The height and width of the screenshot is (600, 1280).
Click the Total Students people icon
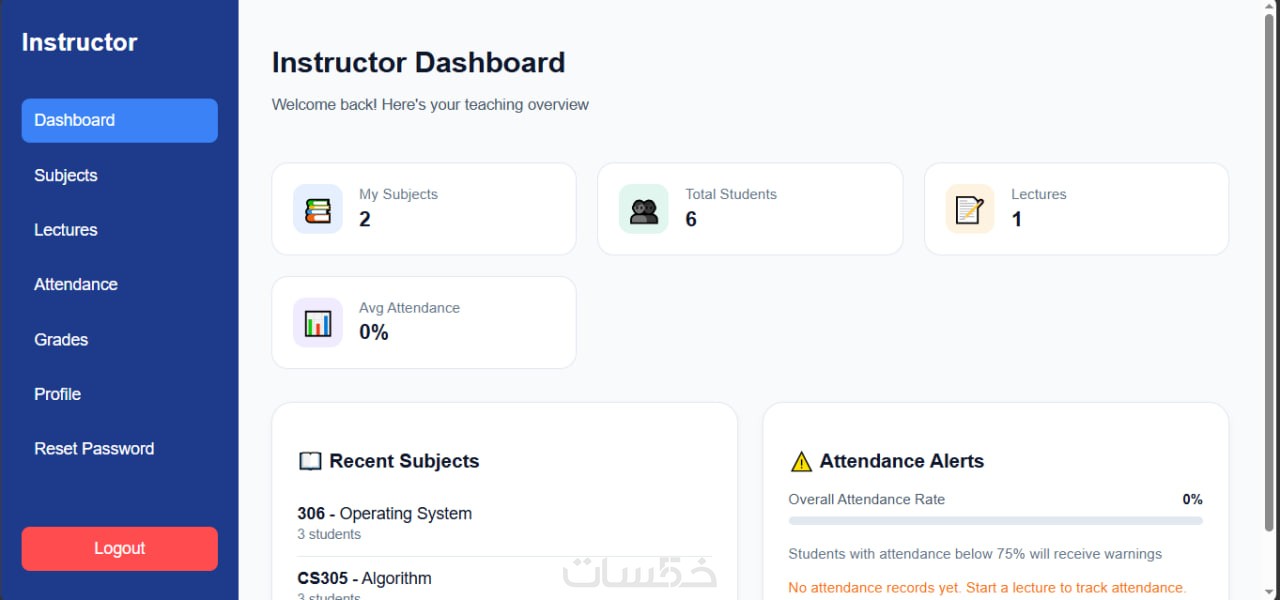click(x=644, y=209)
